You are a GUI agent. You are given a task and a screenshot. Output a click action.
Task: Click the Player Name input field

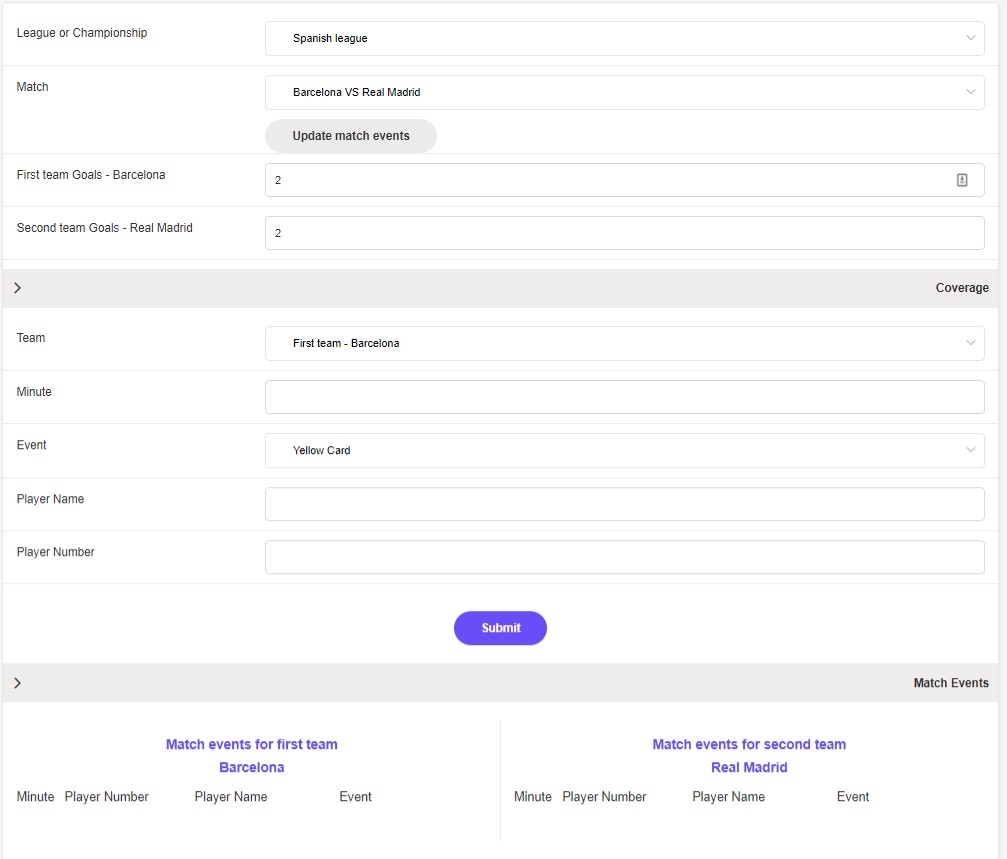(624, 504)
